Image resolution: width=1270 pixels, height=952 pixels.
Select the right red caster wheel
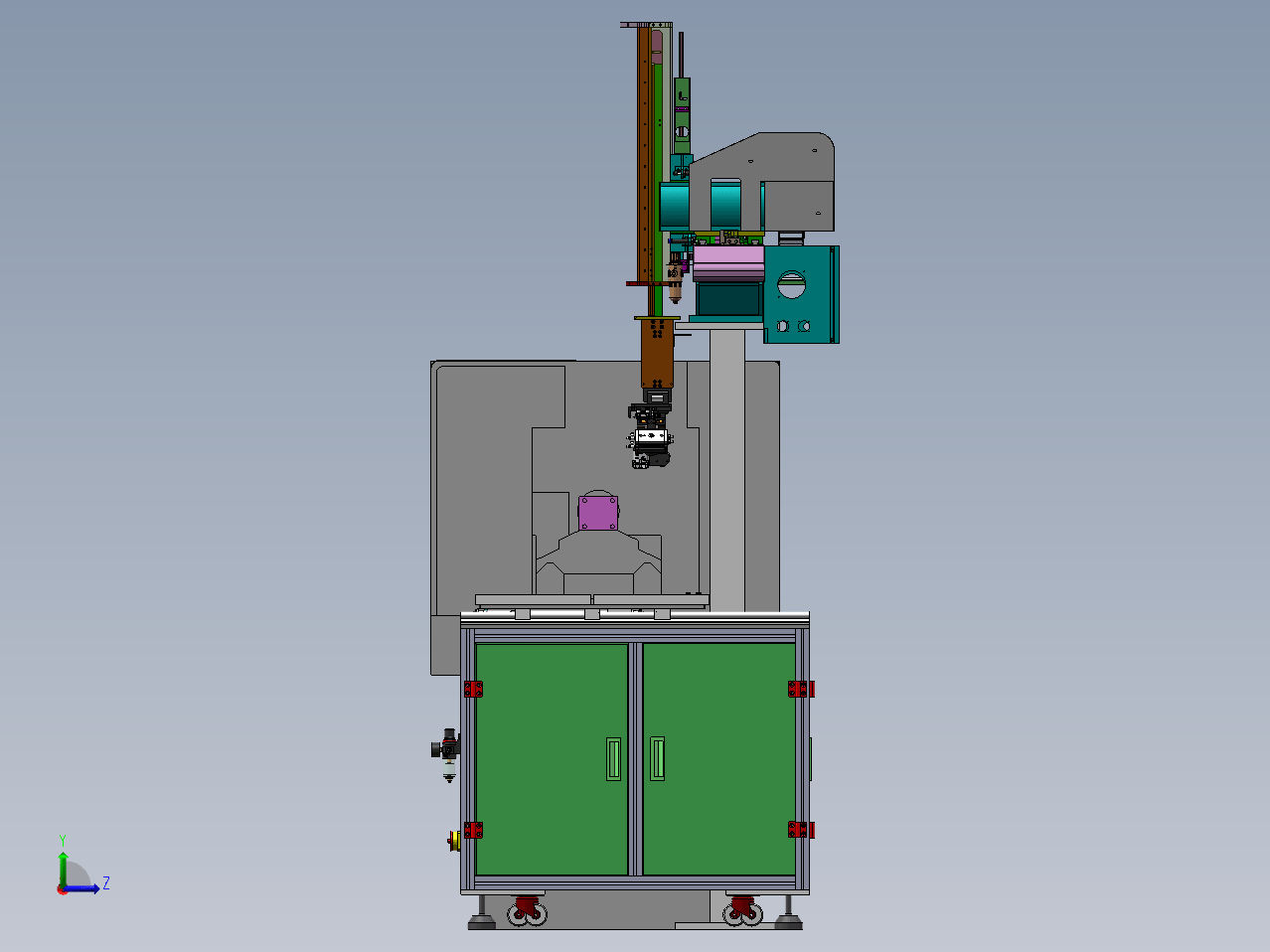pos(742,911)
